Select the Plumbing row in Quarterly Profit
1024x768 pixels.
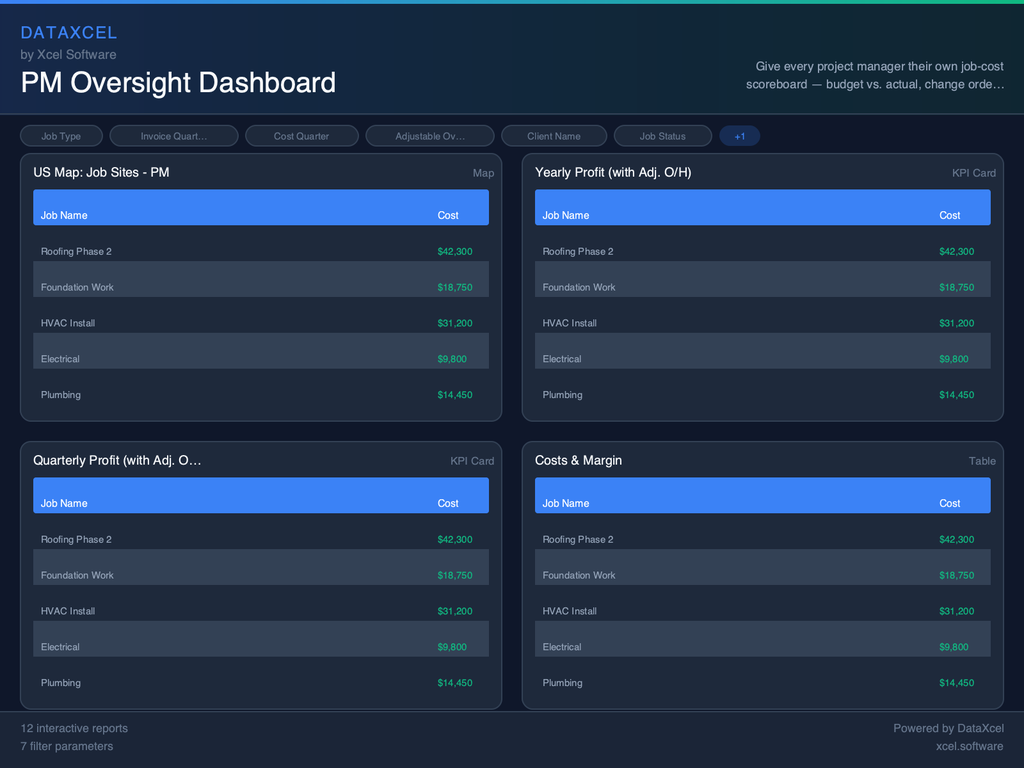pyautogui.click(x=260, y=683)
